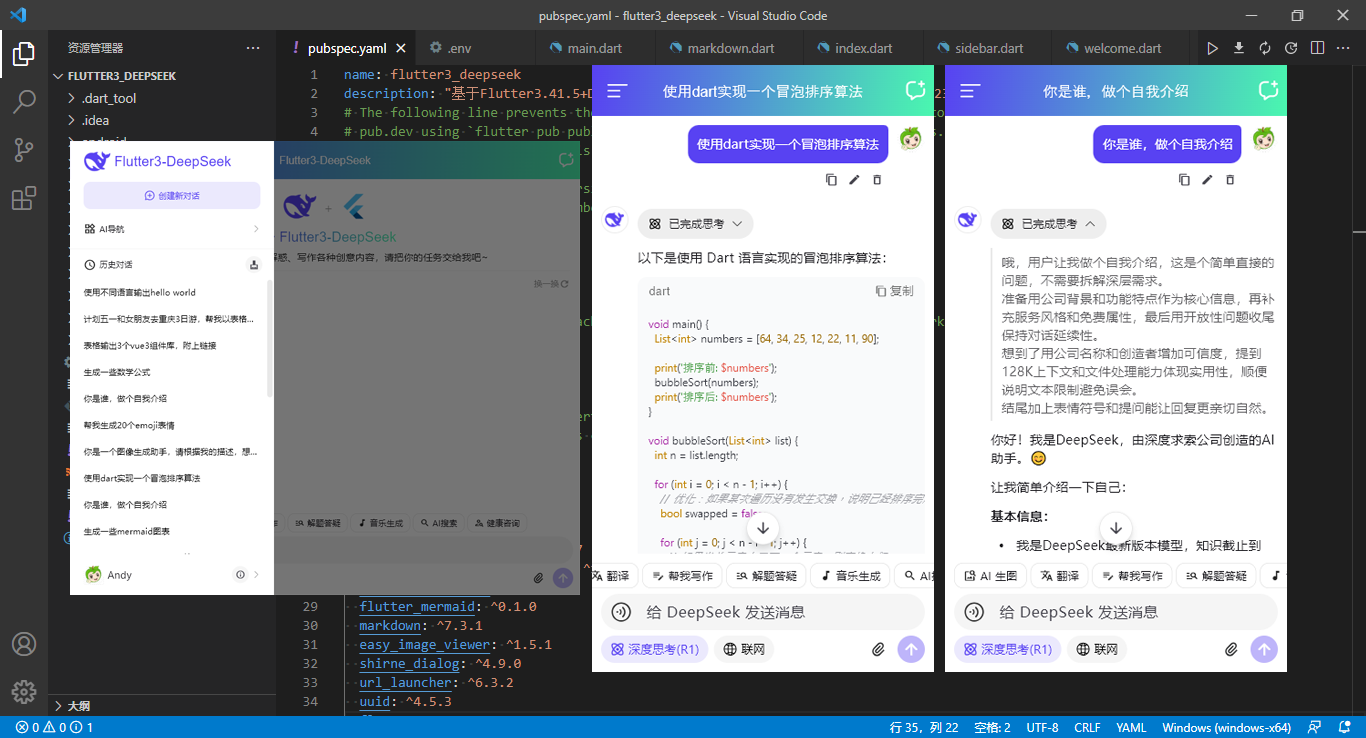Copy the 你是谁，做个自我介绍 message via copy icon
The width and height of the screenshot is (1366, 738).
[1184, 180]
